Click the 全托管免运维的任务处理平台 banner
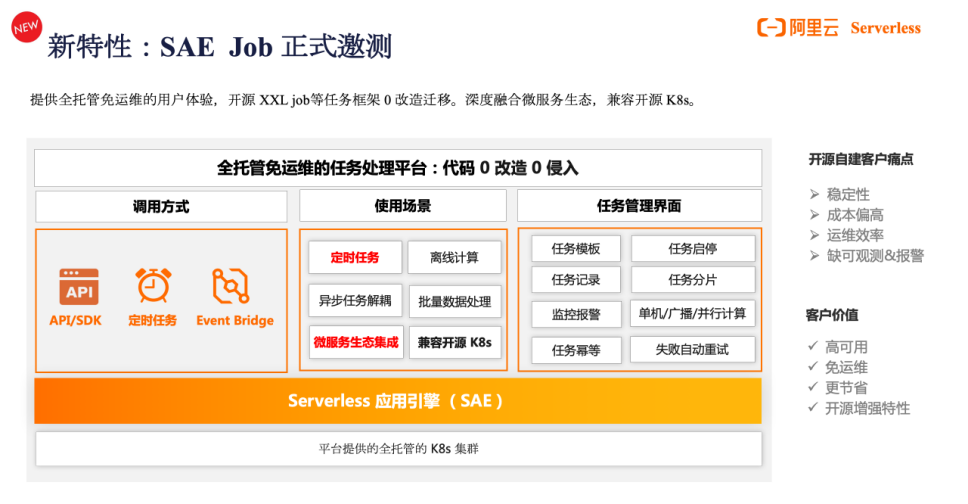The width and height of the screenshot is (968, 504). [x=398, y=168]
